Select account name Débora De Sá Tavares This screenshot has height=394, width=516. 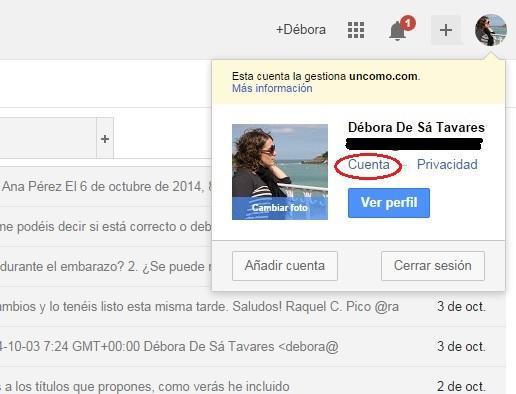[416, 127]
